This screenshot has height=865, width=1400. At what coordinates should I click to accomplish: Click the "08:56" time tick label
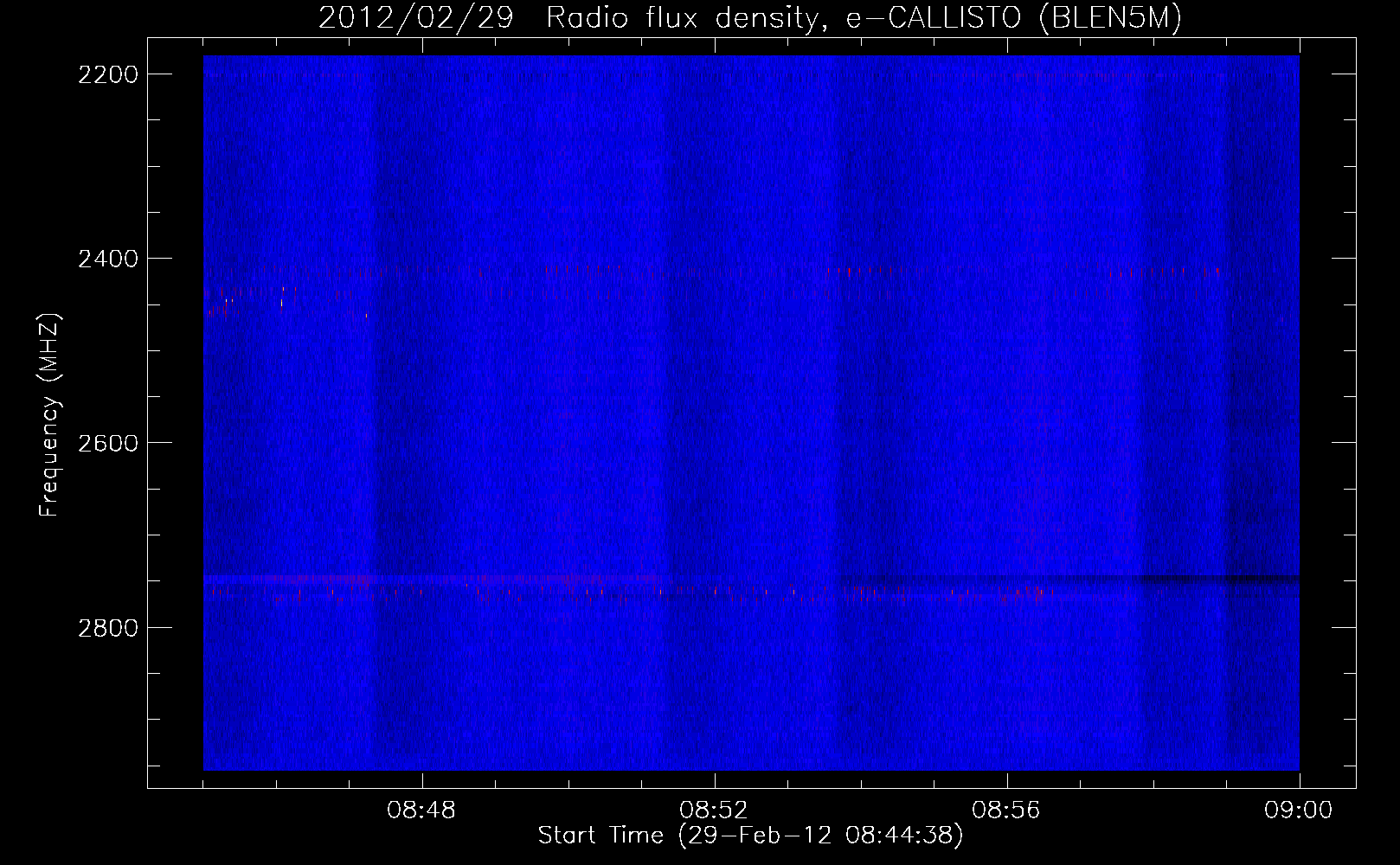(x=1006, y=811)
